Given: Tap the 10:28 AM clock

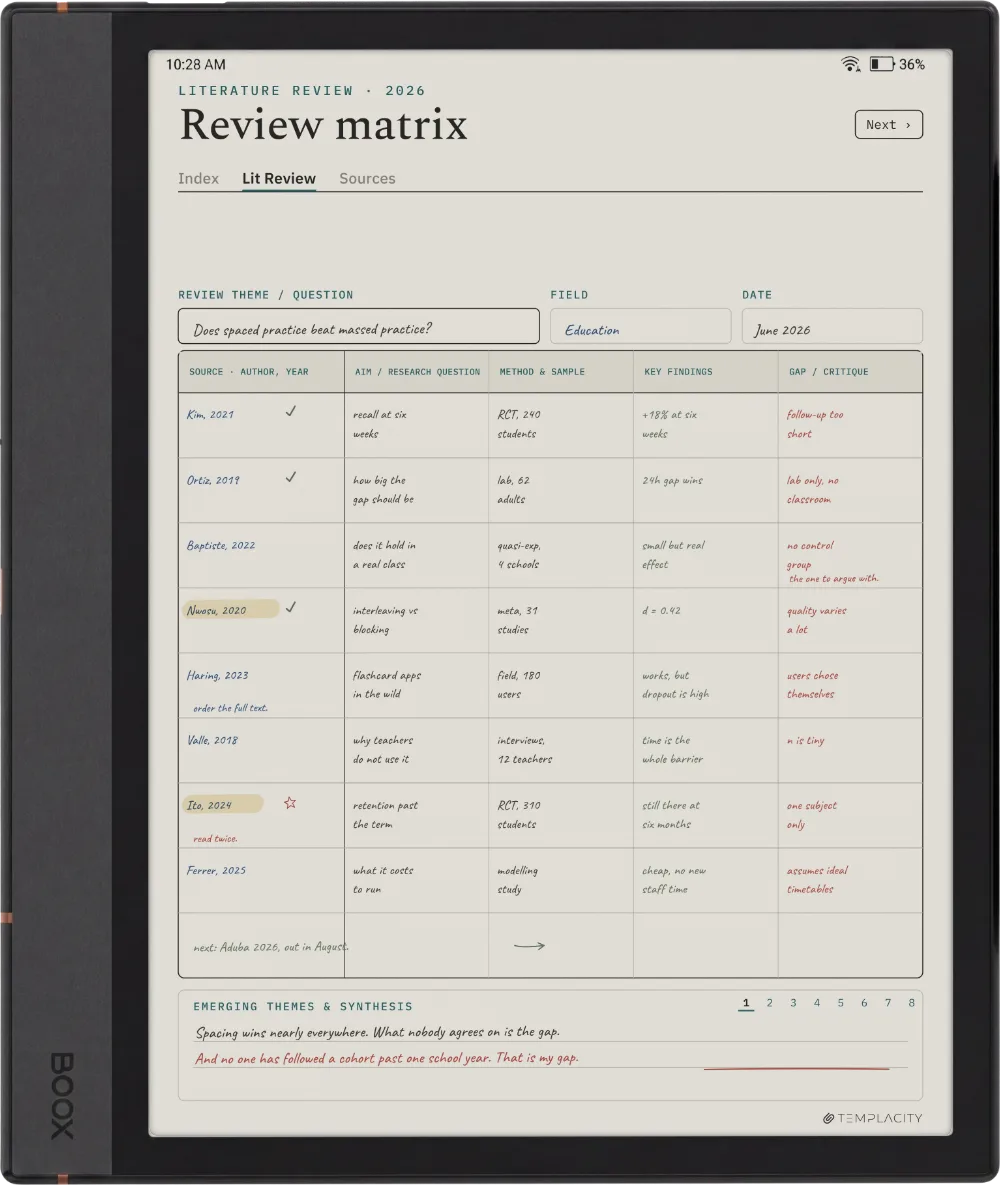Looking at the screenshot, I should [x=196, y=65].
